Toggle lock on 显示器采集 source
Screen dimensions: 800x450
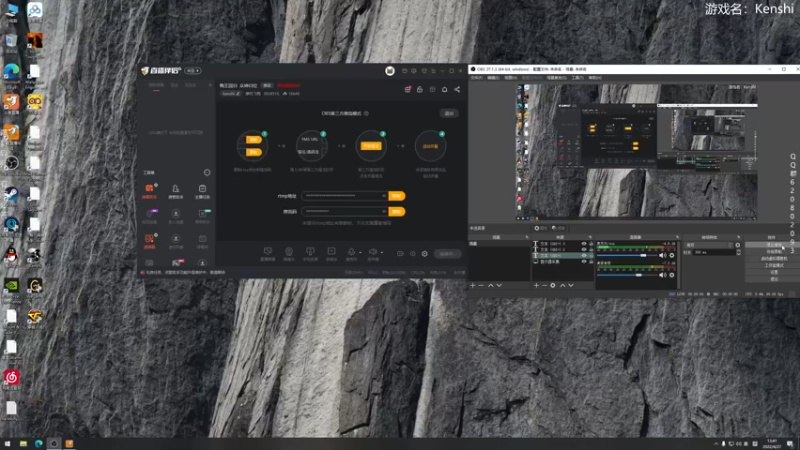pos(591,262)
